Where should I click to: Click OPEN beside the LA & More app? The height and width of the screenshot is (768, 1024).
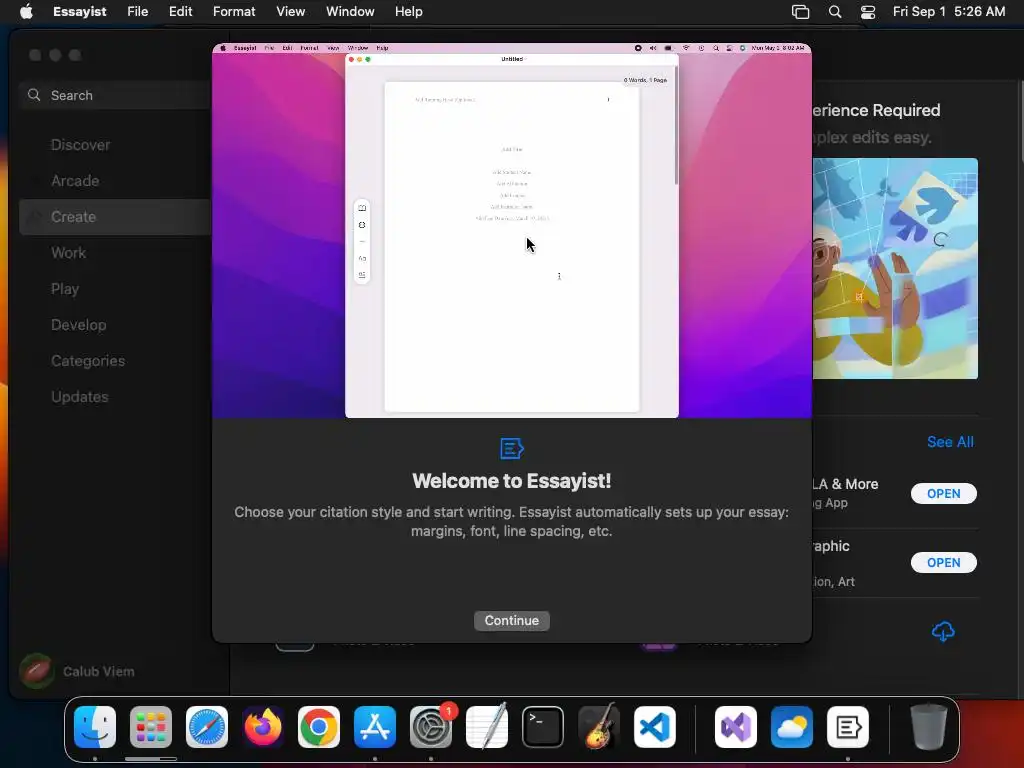tap(944, 494)
